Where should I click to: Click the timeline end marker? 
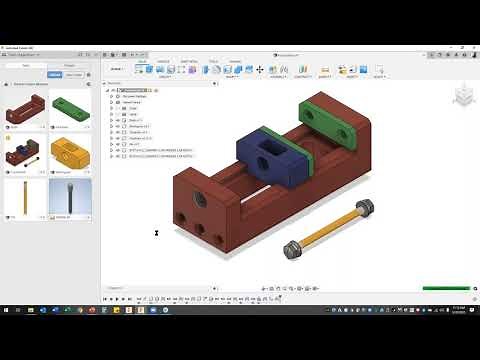coord(280,297)
